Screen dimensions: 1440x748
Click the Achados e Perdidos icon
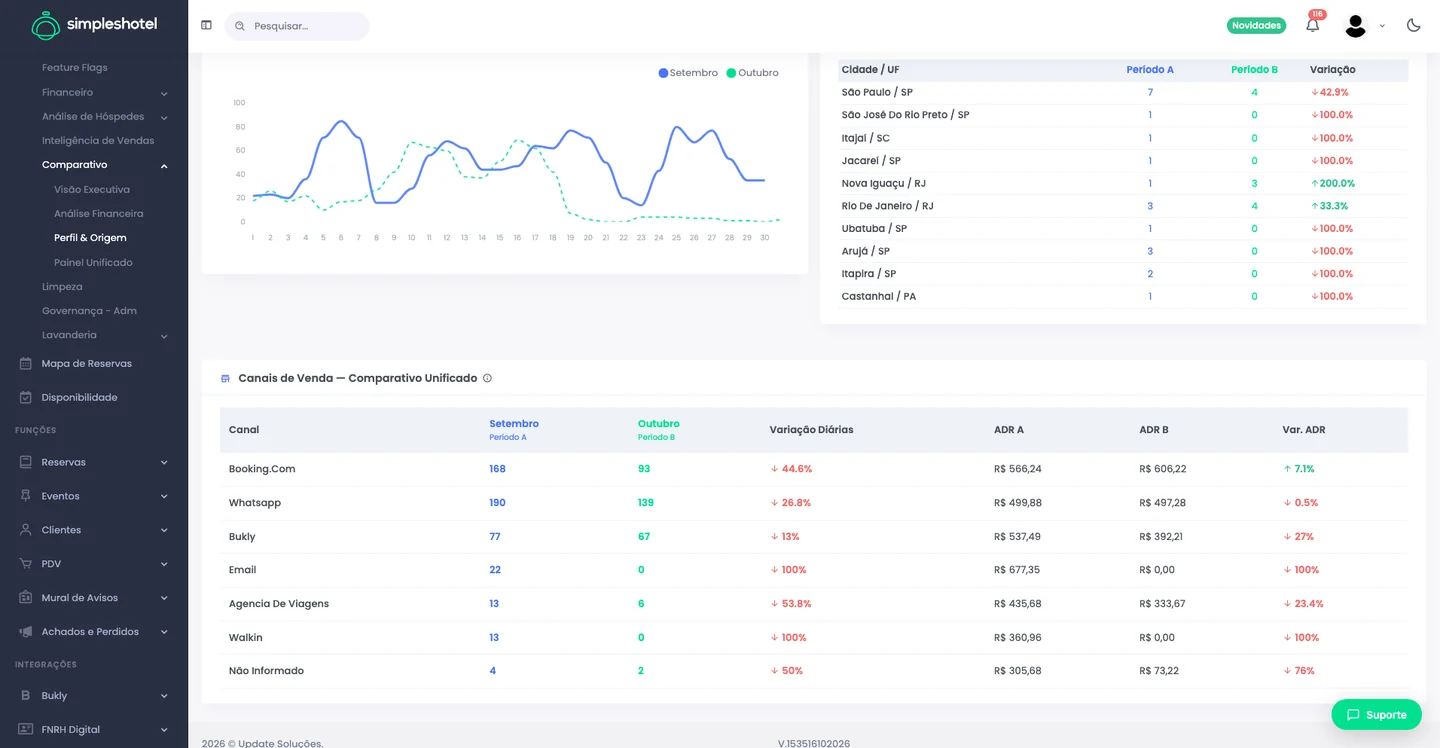26,632
